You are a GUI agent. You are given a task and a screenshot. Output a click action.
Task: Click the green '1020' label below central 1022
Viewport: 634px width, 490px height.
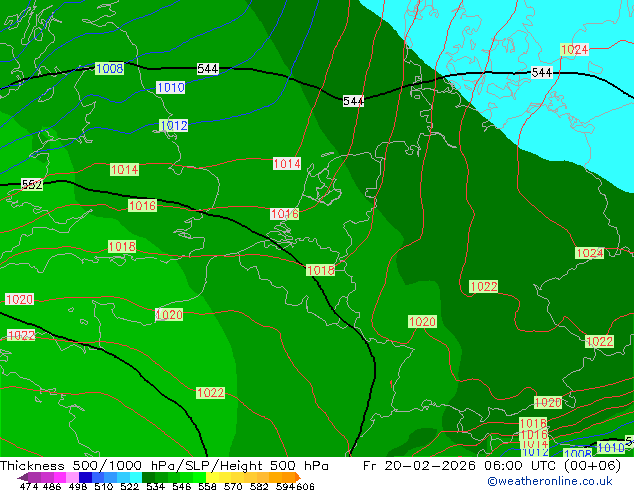(x=423, y=321)
